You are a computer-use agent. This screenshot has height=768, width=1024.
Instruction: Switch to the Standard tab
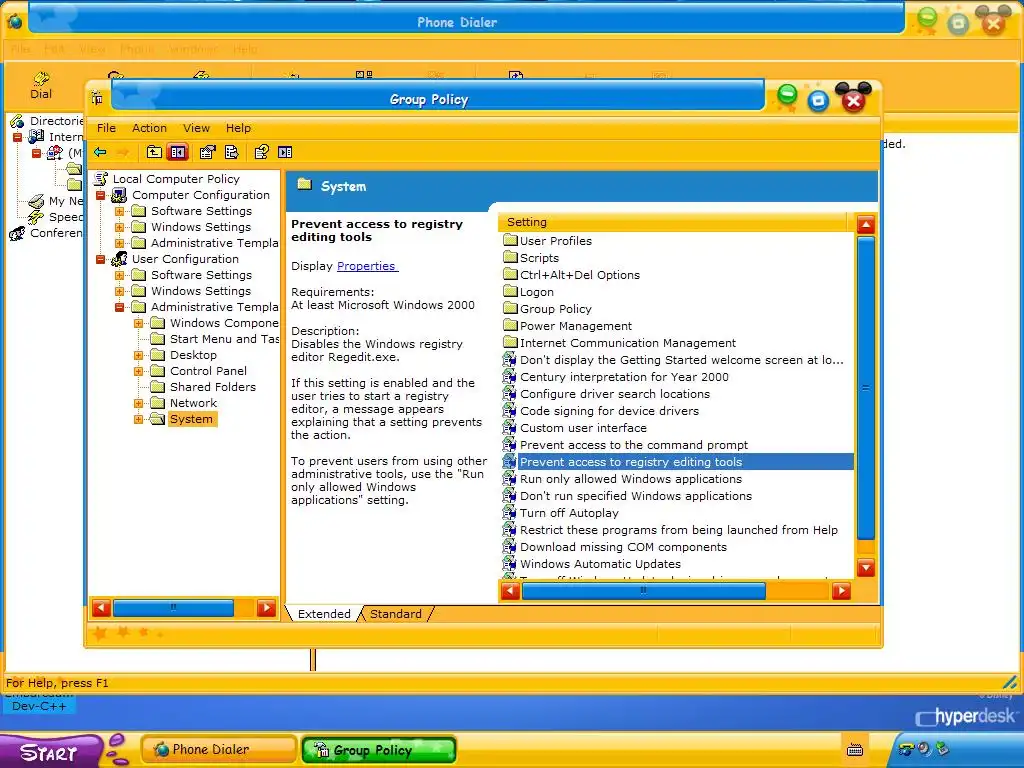396,614
